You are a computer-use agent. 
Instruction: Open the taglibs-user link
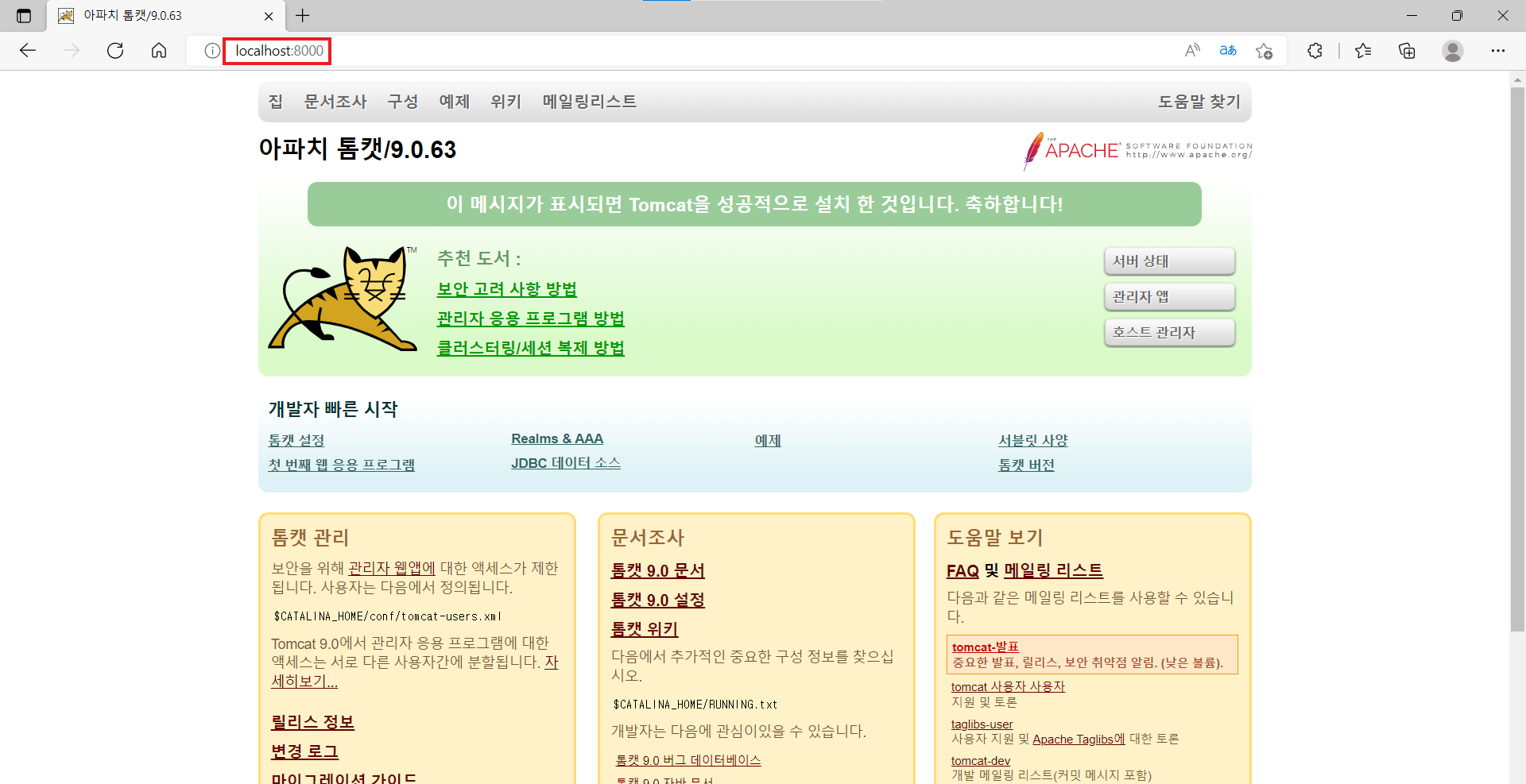pyautogui.click(x=982, y=724)
